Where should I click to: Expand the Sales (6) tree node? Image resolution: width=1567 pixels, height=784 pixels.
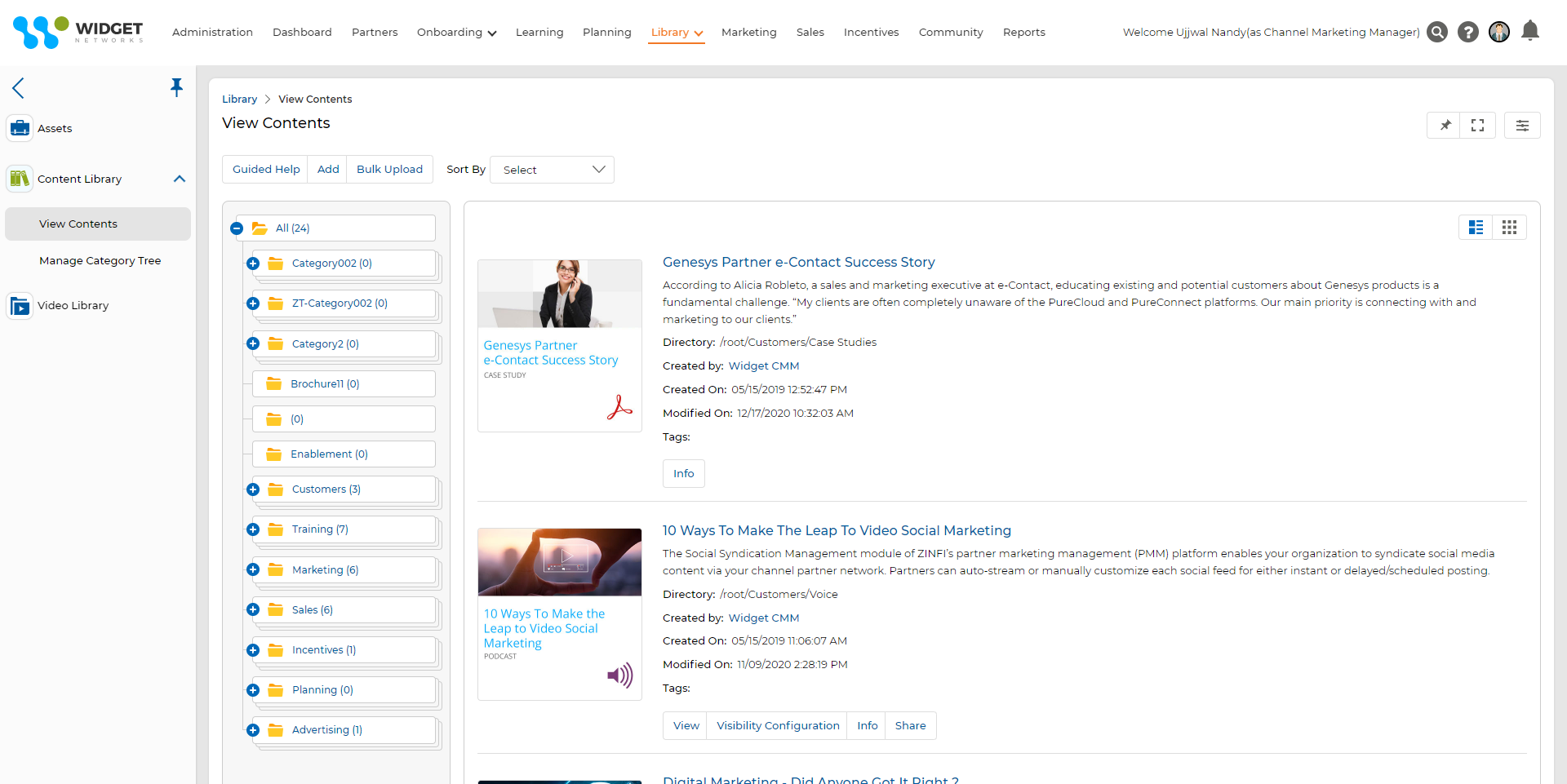[x=253, y=609]
